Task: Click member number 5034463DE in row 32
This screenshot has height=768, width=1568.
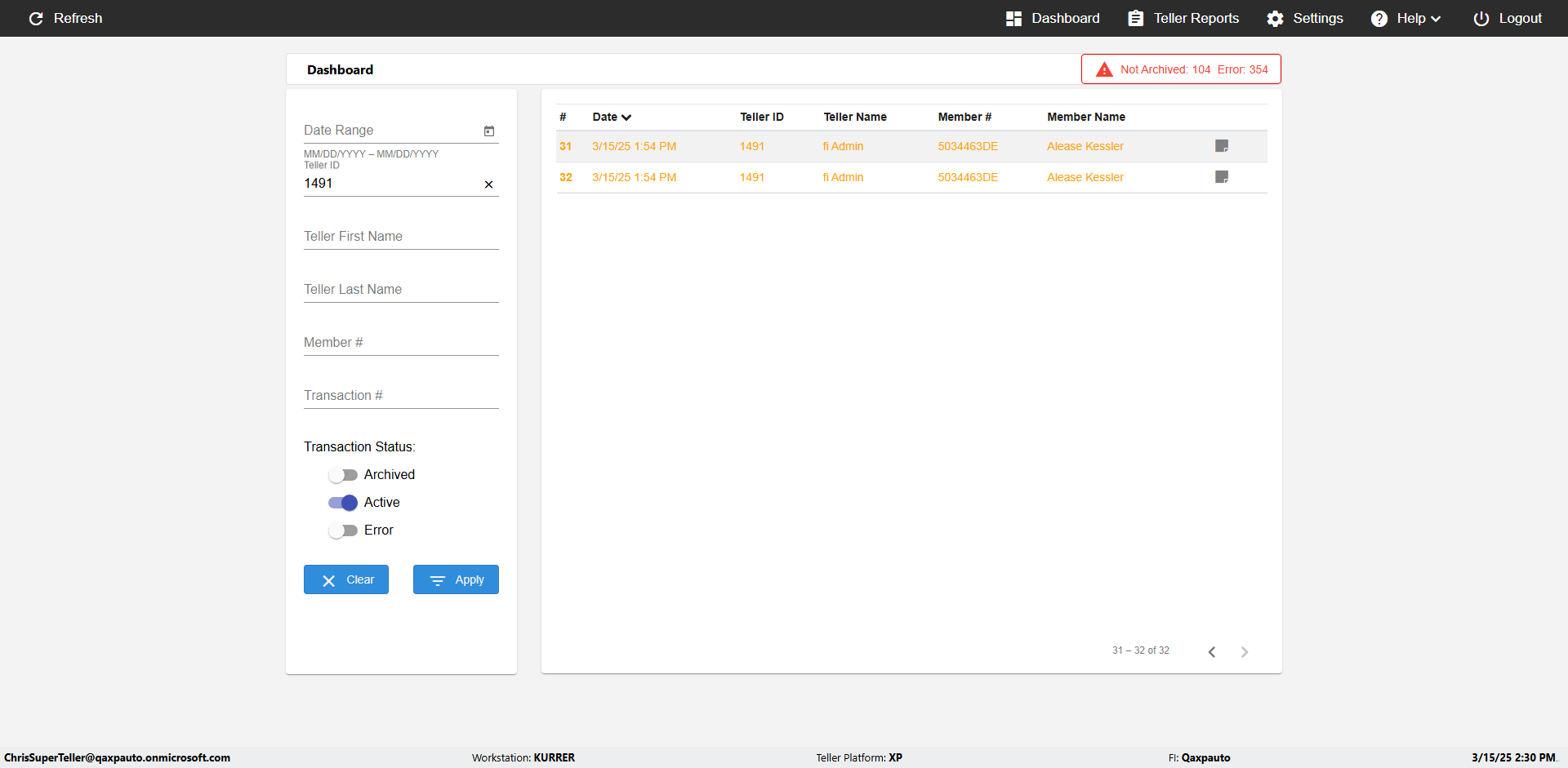Action: point(968,177)
